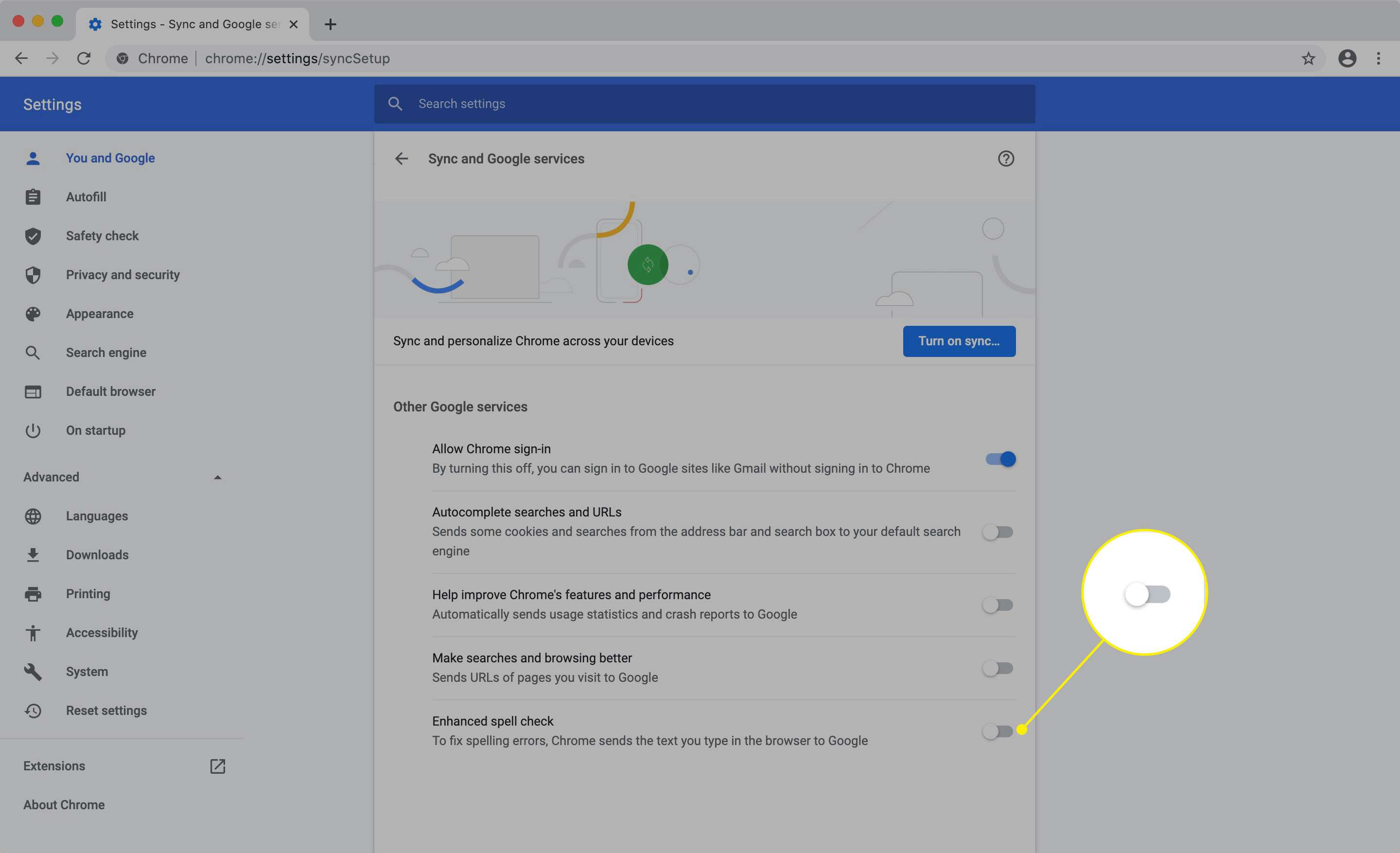Click the Printing printer icon

(x=33, y=594)
